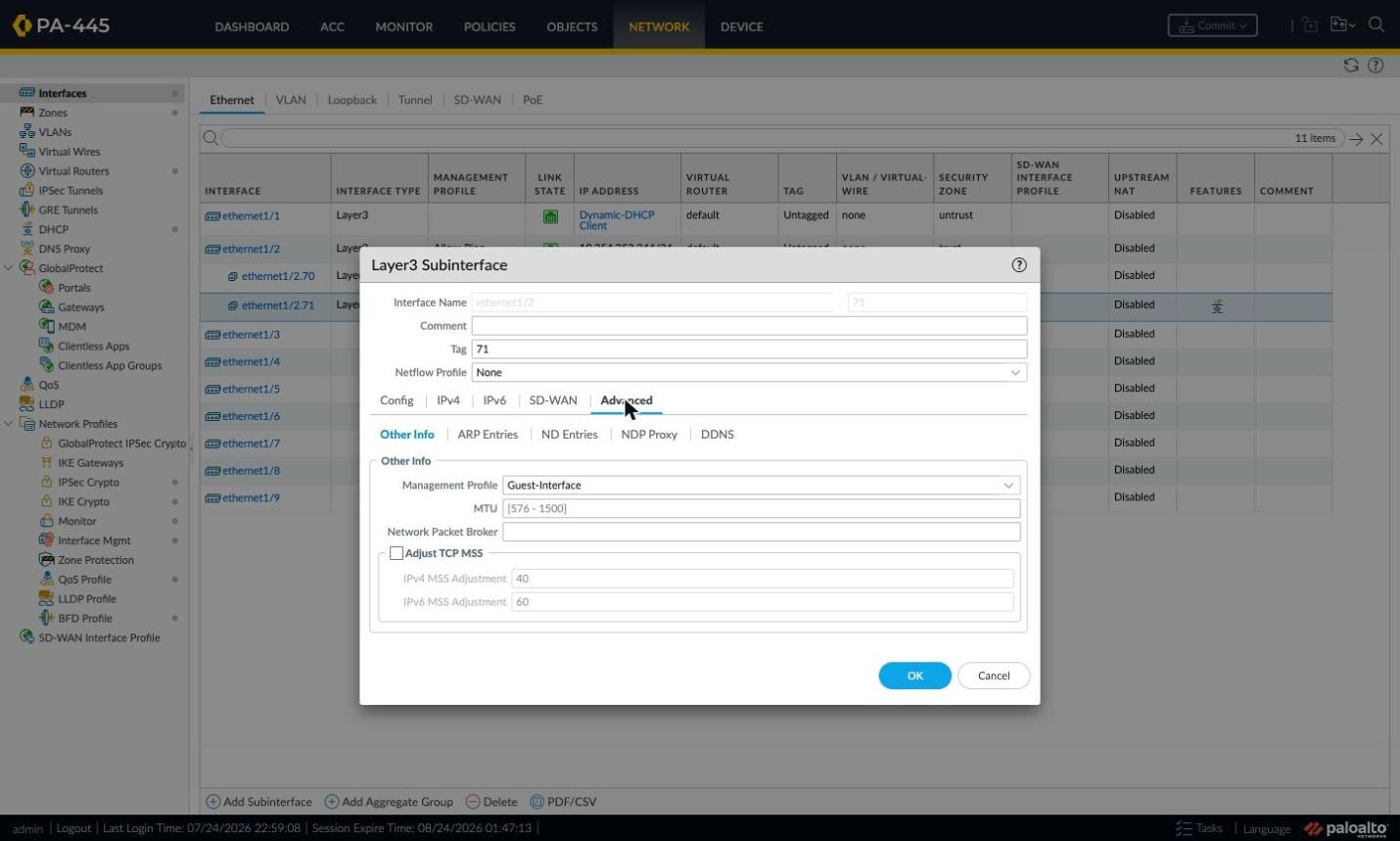Click the MTU input field
The image size is (1400, 841).
[x=762, y=509]
